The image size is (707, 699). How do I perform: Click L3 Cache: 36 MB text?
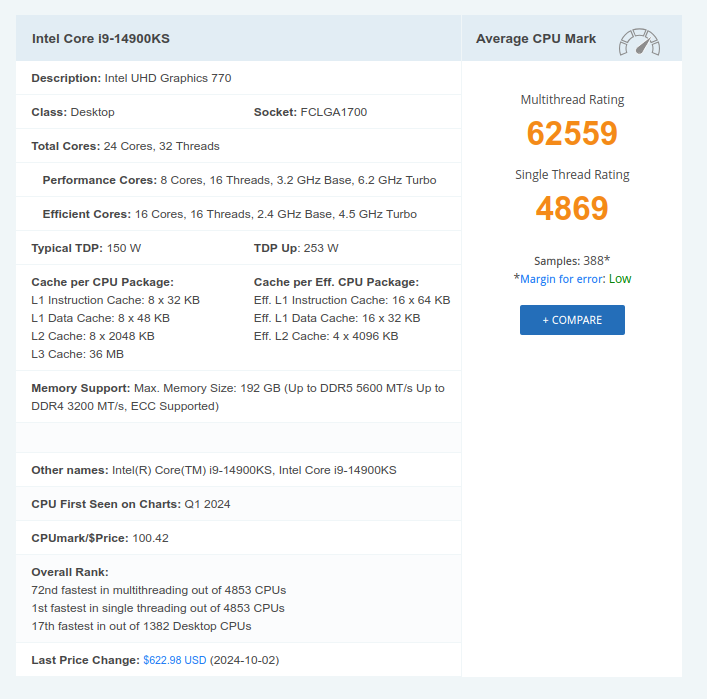[x=78, y=354]
